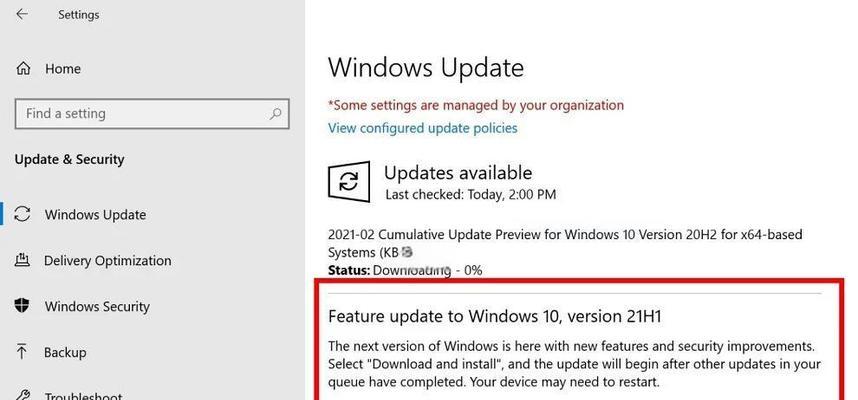Click the Windows Update sync arrows sidebar icon

tap(22, 214)
